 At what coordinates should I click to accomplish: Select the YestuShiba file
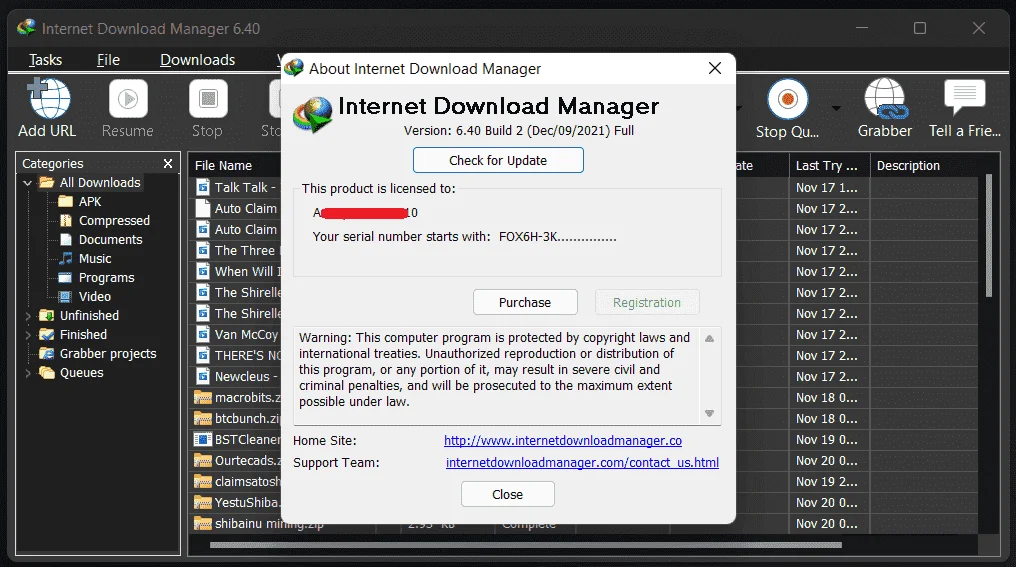click(236, 502)
